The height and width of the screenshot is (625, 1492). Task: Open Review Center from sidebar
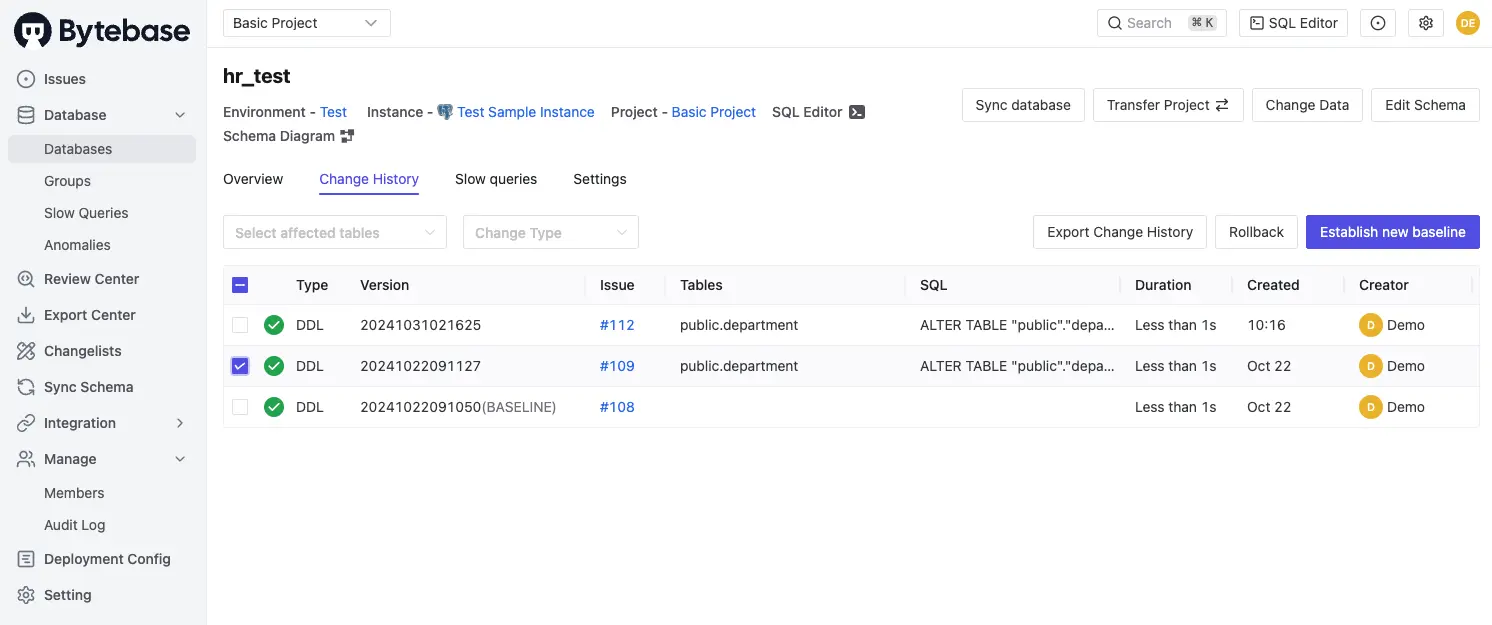(91, 279)
